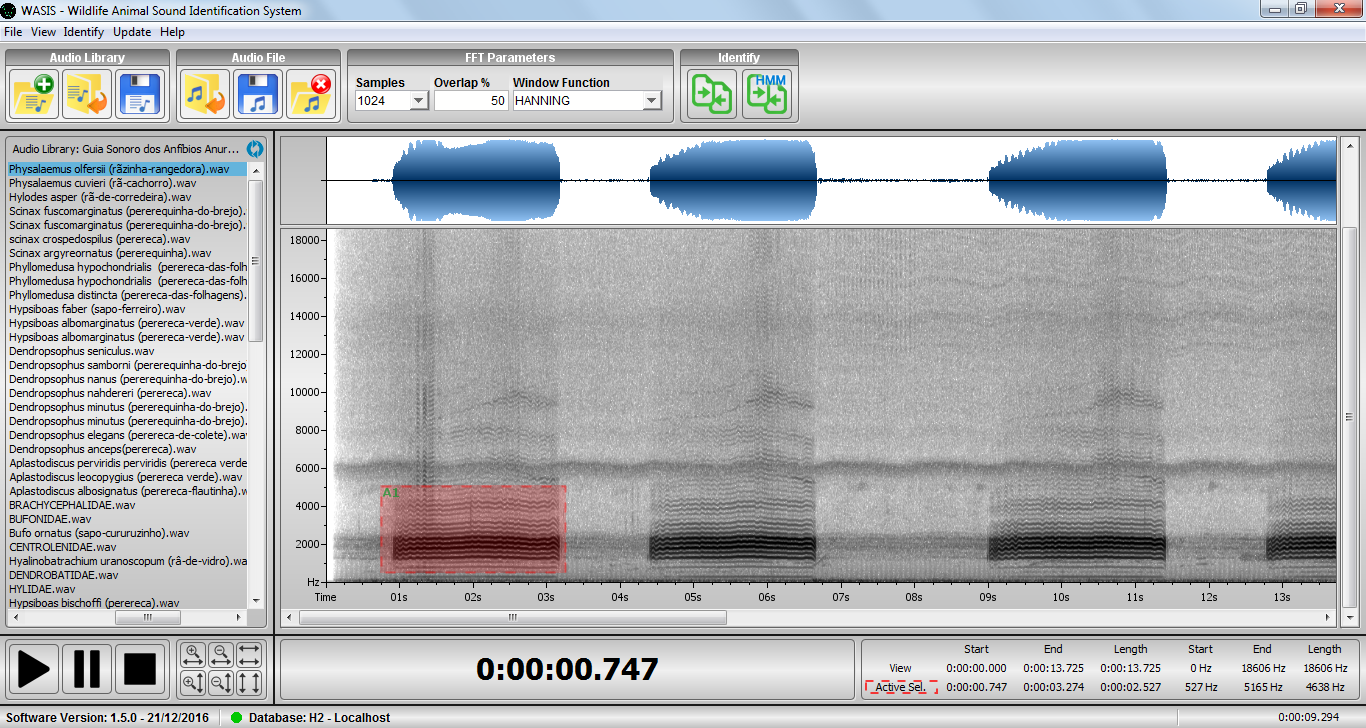The width and height of the screenshot is (1366, 728).
Task: Create a new audio library with the plus folder icon
Action: 35,95
